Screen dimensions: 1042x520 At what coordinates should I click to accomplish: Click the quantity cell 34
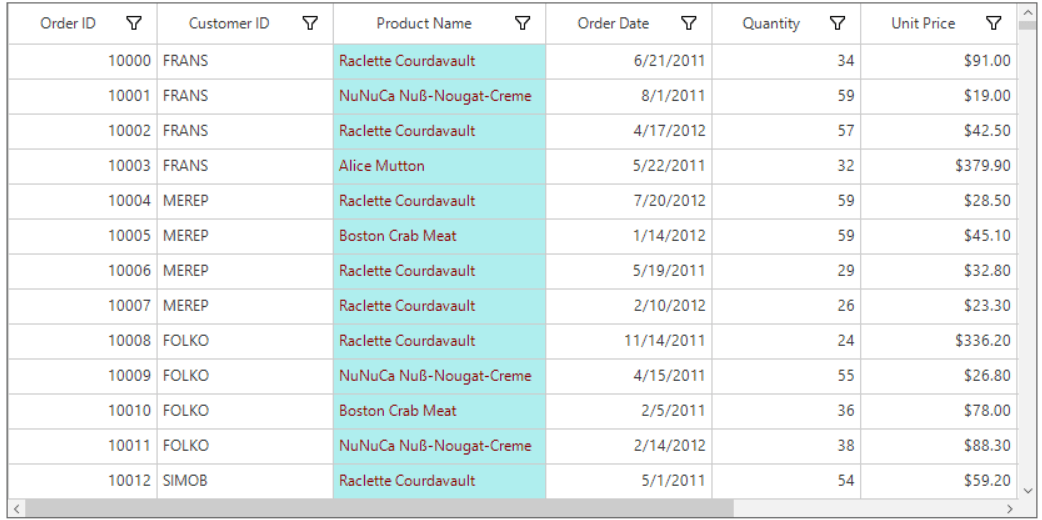tap(786, 61)
